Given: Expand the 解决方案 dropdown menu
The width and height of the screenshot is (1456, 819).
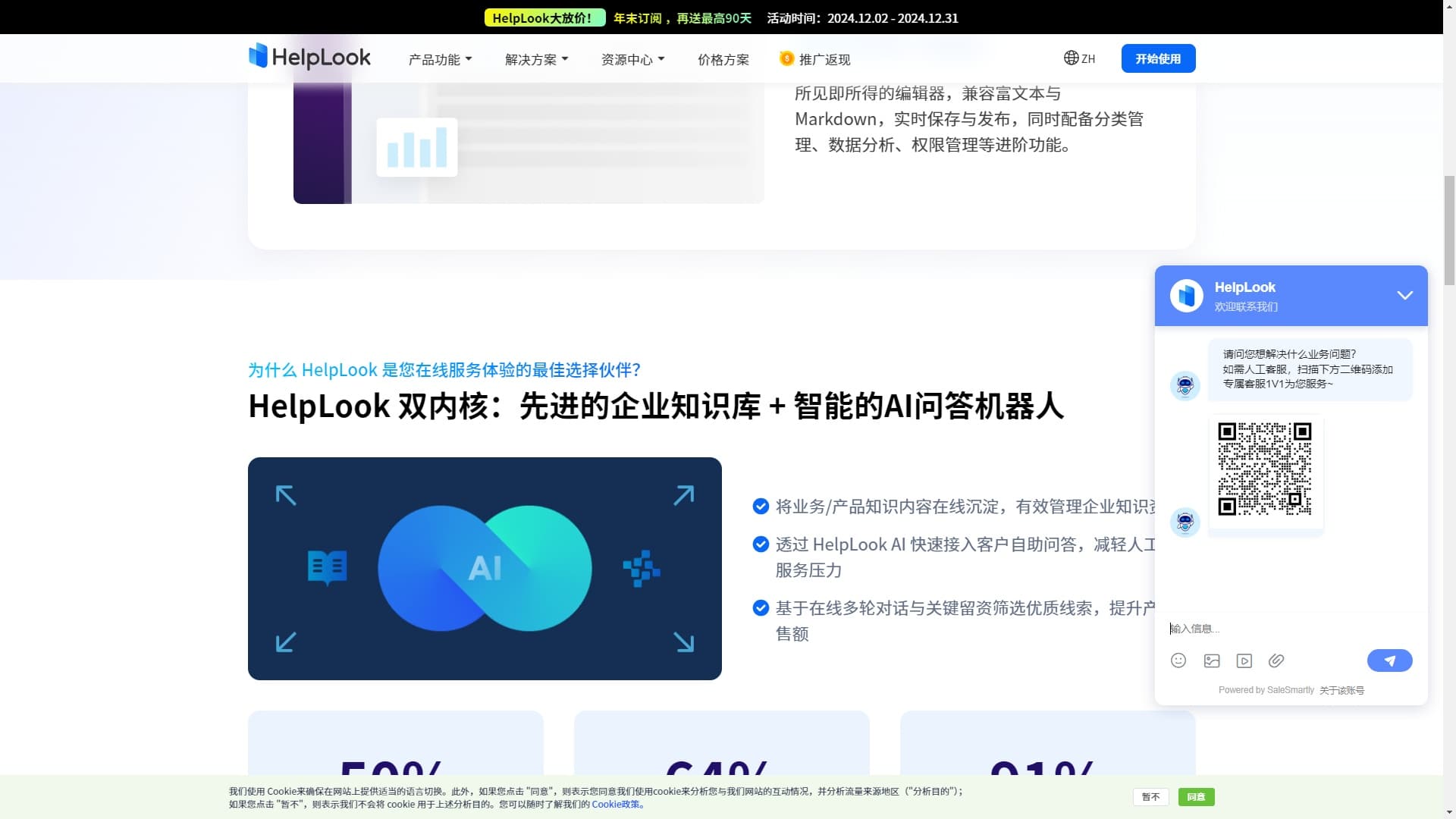Looking at the screenshot, I should pyautogui.click(x=536, y=59).
